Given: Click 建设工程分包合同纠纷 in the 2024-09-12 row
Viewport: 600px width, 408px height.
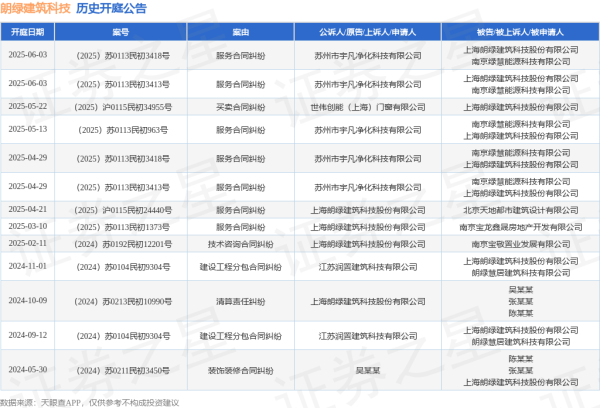Looking at the screenshot, I should coord(241,336).
